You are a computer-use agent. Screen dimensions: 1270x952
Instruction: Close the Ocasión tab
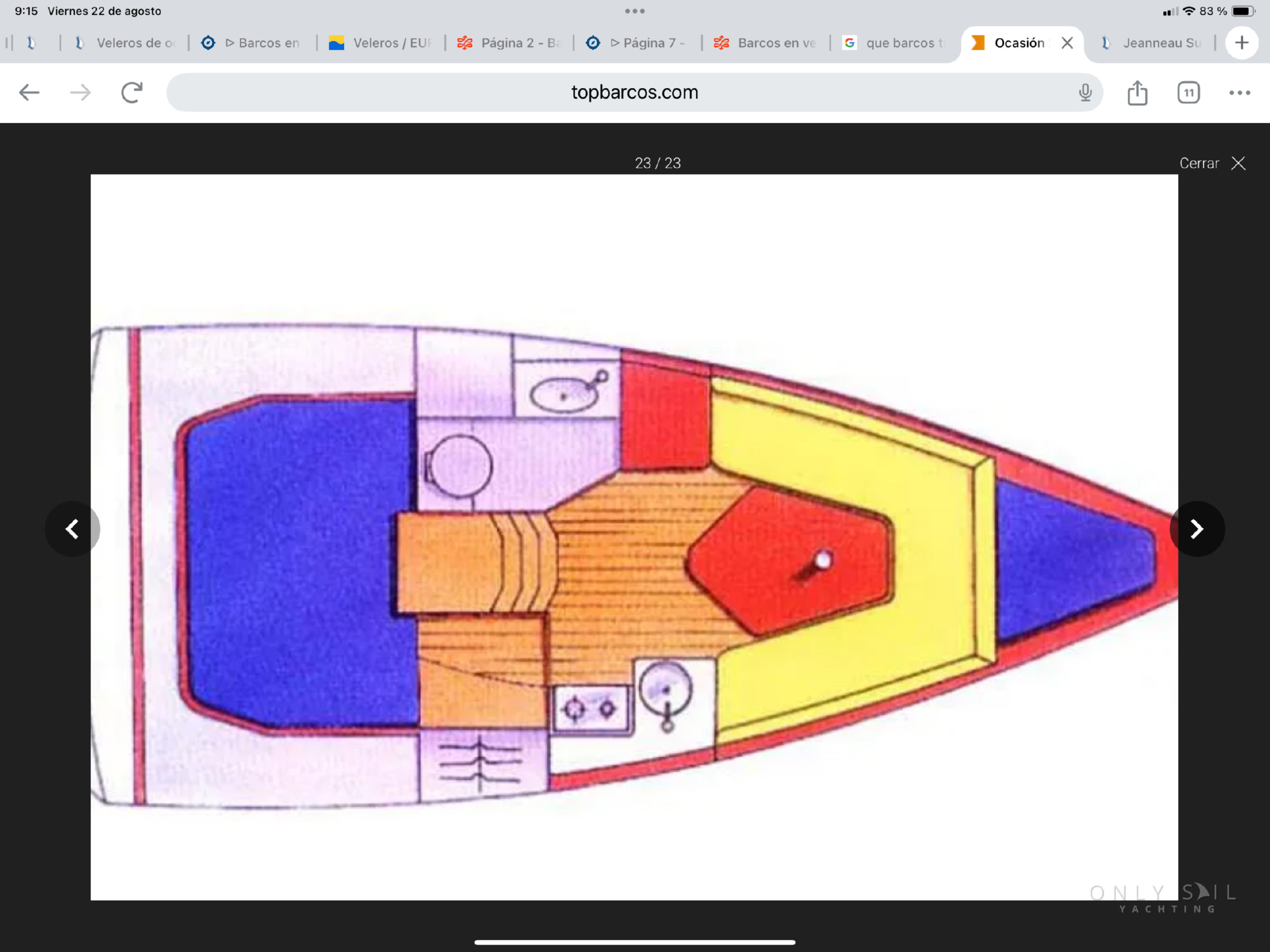click(x=1067, y=43)
